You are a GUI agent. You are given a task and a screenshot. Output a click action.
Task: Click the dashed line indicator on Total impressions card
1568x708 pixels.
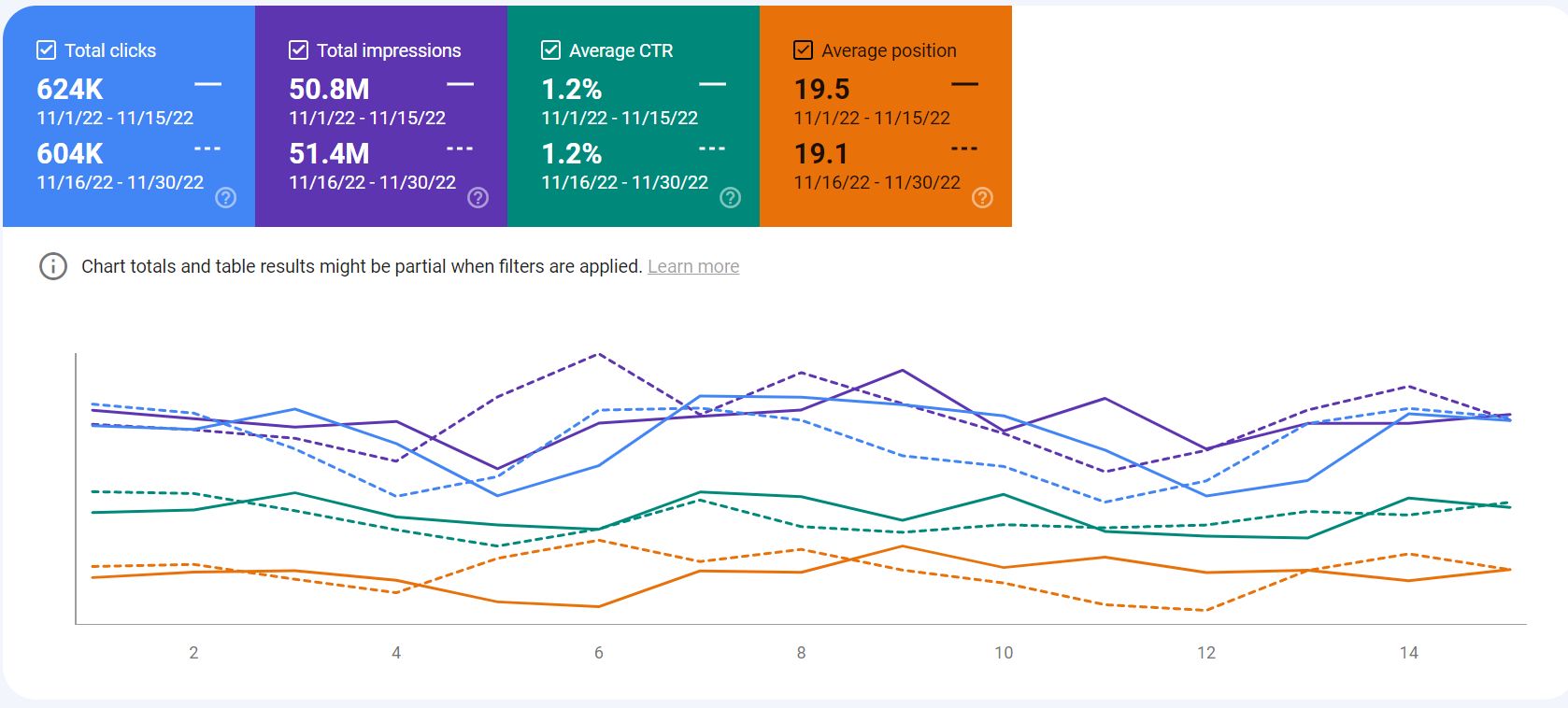pos(461,147)
